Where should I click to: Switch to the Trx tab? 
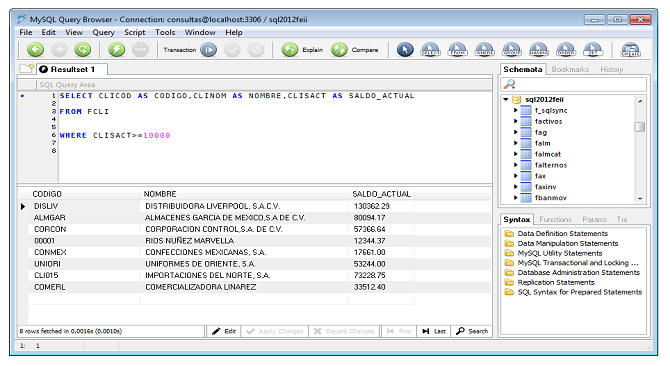pos(622,219)
